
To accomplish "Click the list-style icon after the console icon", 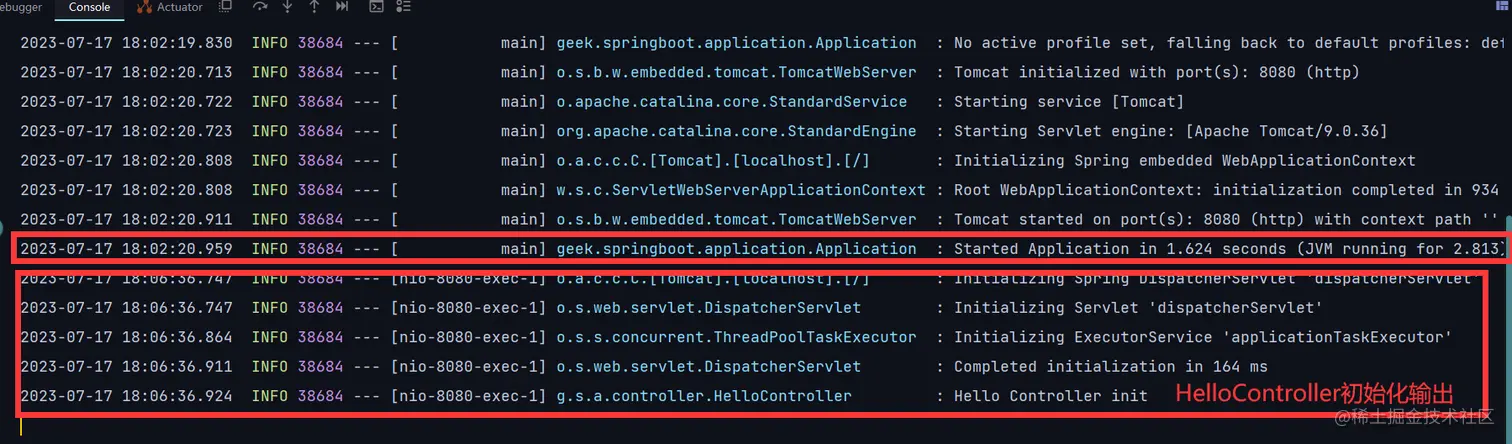I will [x=402, y=7].
